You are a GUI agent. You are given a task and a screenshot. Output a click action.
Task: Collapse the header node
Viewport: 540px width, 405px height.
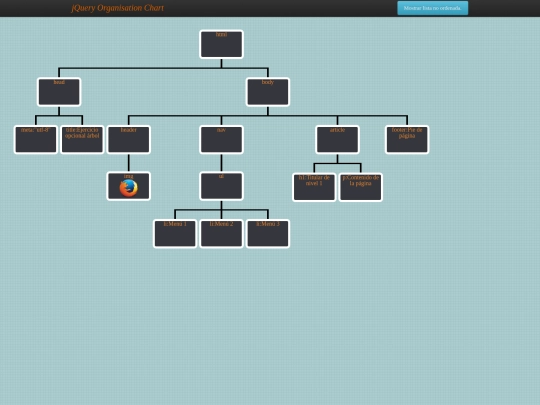click(x=129, y=139)
